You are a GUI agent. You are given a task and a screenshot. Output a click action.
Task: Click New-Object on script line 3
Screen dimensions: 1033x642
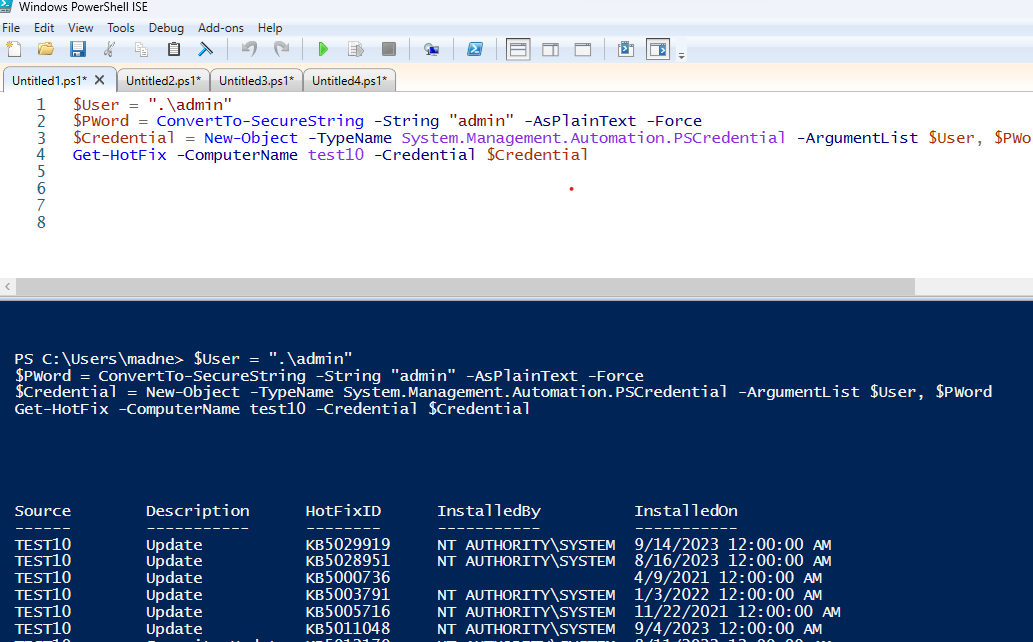[x=250, y=138]
